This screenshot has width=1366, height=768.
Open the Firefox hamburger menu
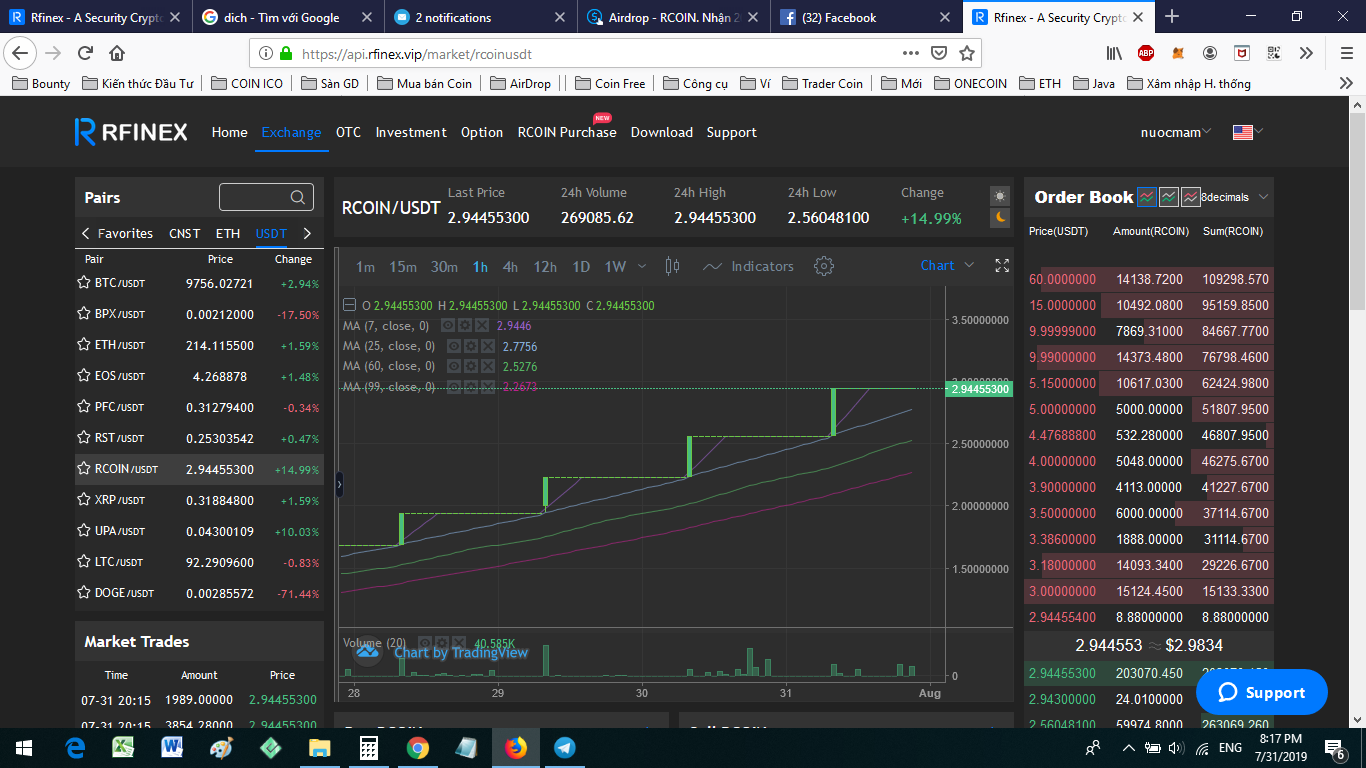click(x=1345, y=53)
